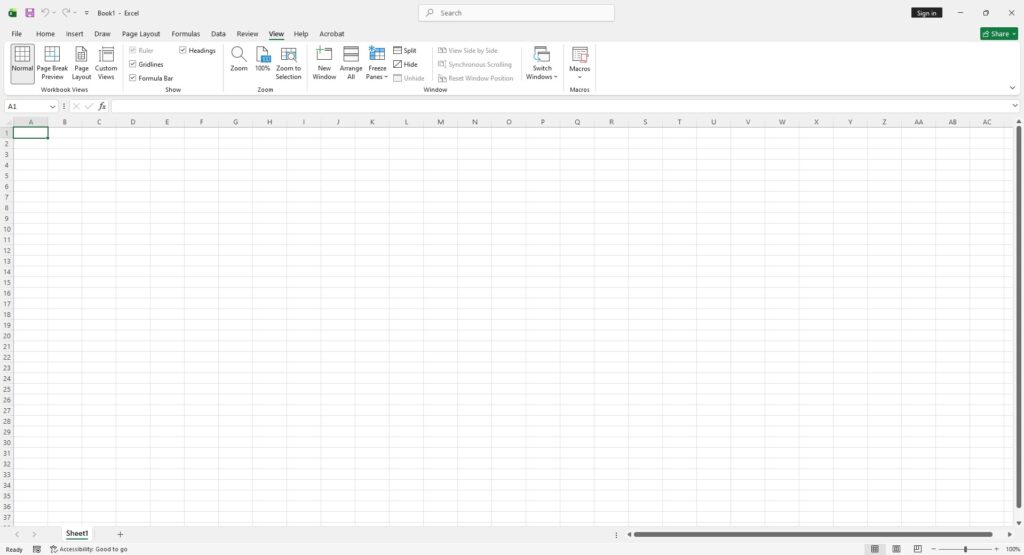
Task: Zoom in with the plus button
Action: [996, 549]
